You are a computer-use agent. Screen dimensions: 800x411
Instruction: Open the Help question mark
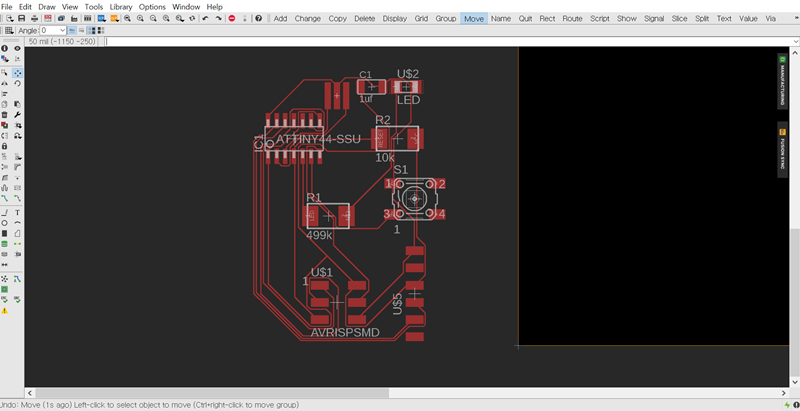coord(259,18)
